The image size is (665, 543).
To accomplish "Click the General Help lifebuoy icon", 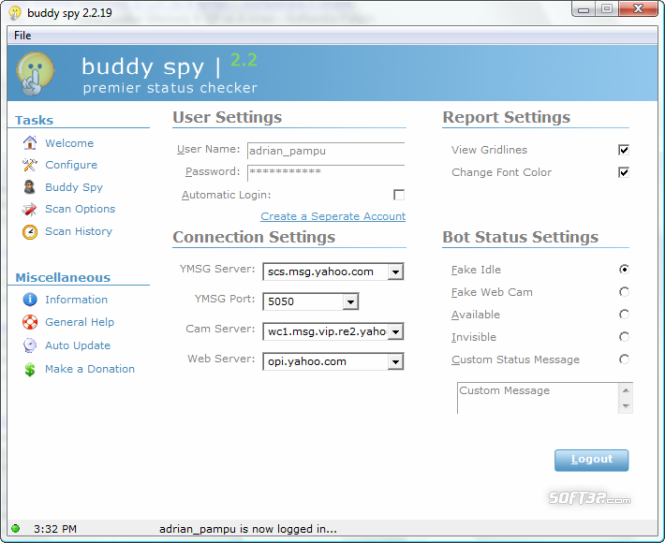I will pyautogui.click(x=29, y=322).
